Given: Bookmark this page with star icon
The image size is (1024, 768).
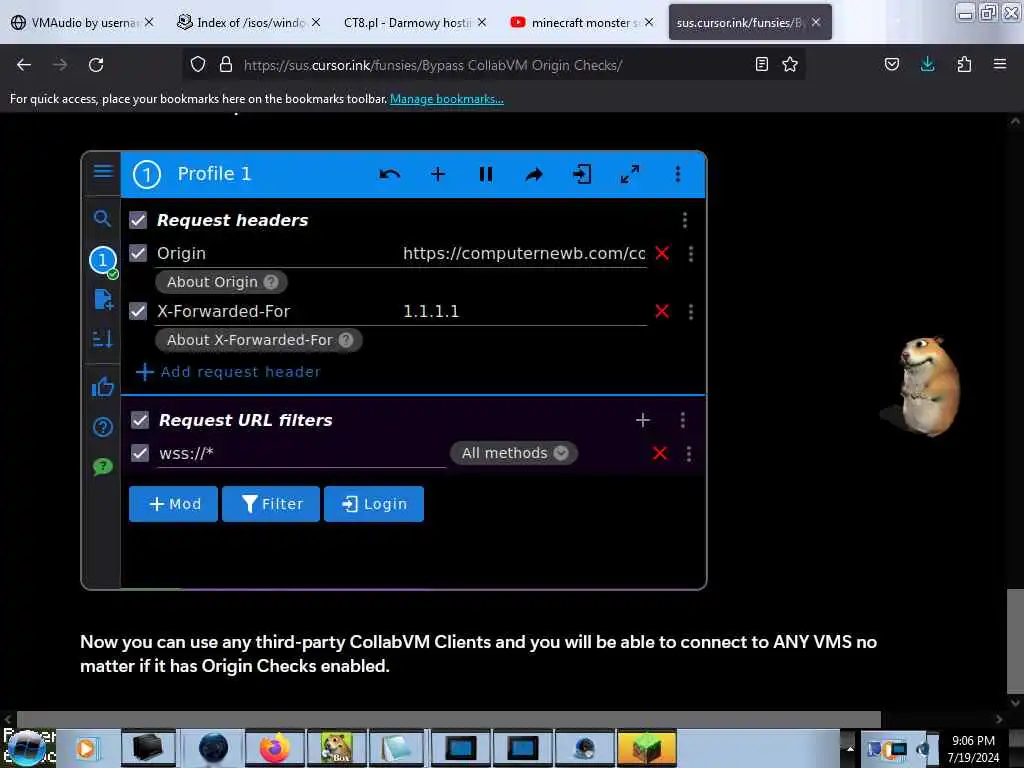Looking at the screenshot, I should (x=790, y=64).
